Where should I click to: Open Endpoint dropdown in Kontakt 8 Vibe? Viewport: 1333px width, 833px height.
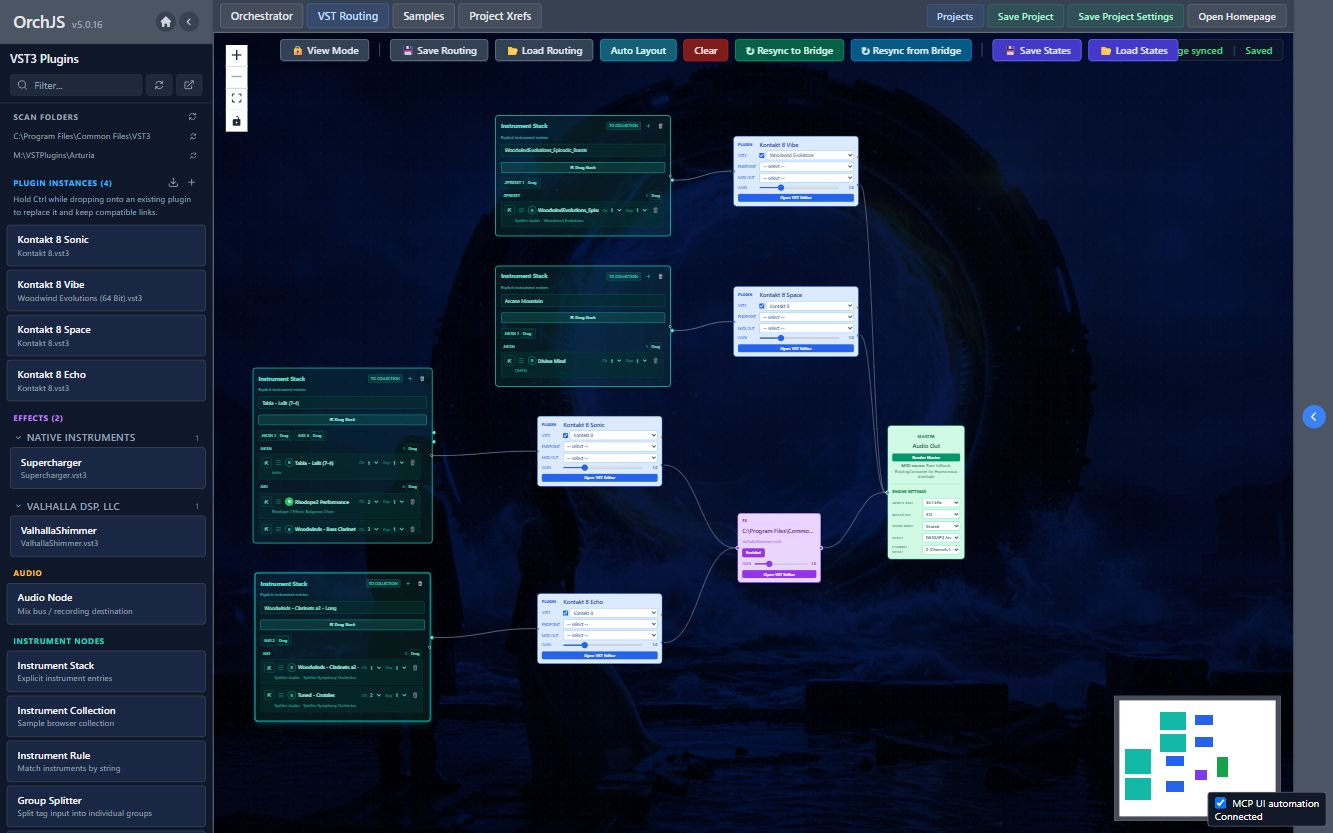pyautogui.click(x=806, y=166)
